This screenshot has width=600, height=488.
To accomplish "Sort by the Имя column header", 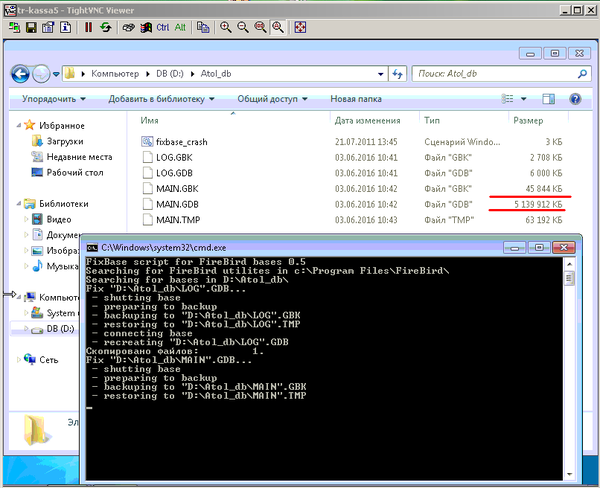I will 149,121.
